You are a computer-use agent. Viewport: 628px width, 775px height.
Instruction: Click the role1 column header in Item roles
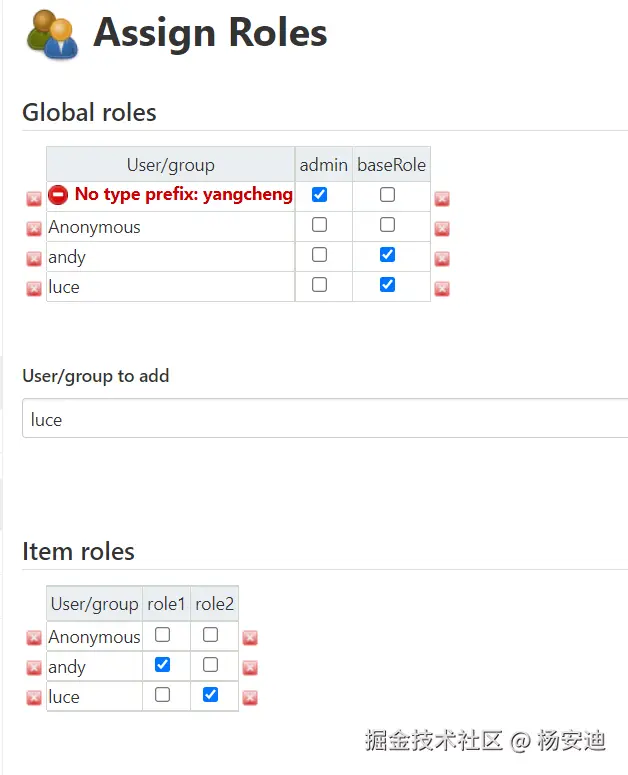pos(166,604)
